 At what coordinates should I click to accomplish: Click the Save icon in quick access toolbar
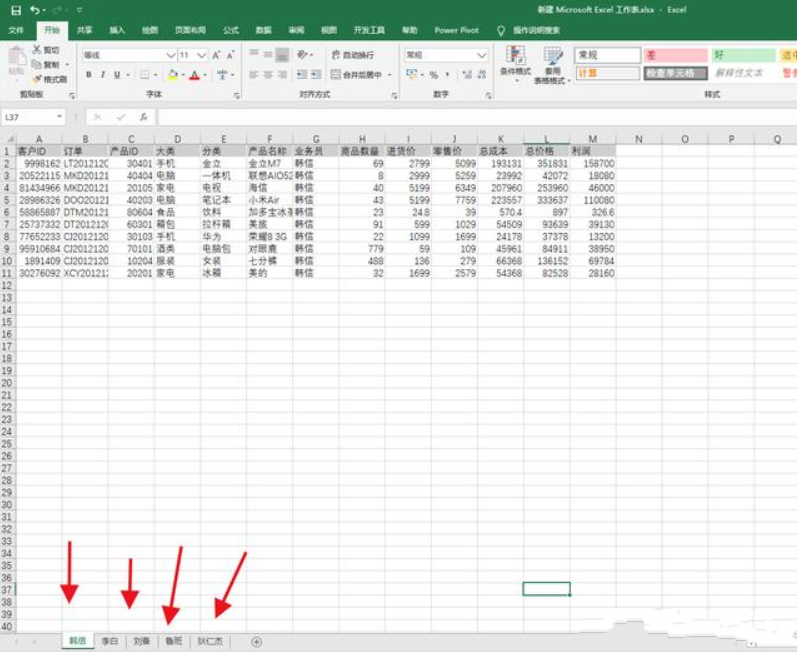tap(15, 10)
